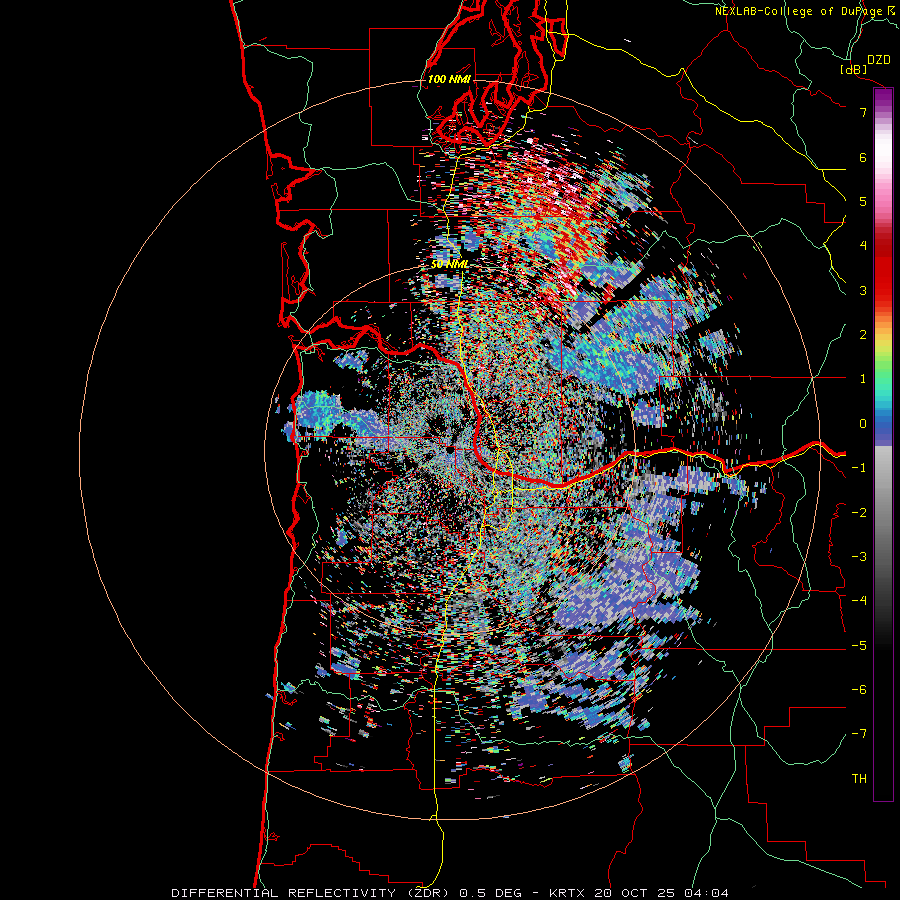
Task: Click the 50 NMI range ring label
Action: 449,265
